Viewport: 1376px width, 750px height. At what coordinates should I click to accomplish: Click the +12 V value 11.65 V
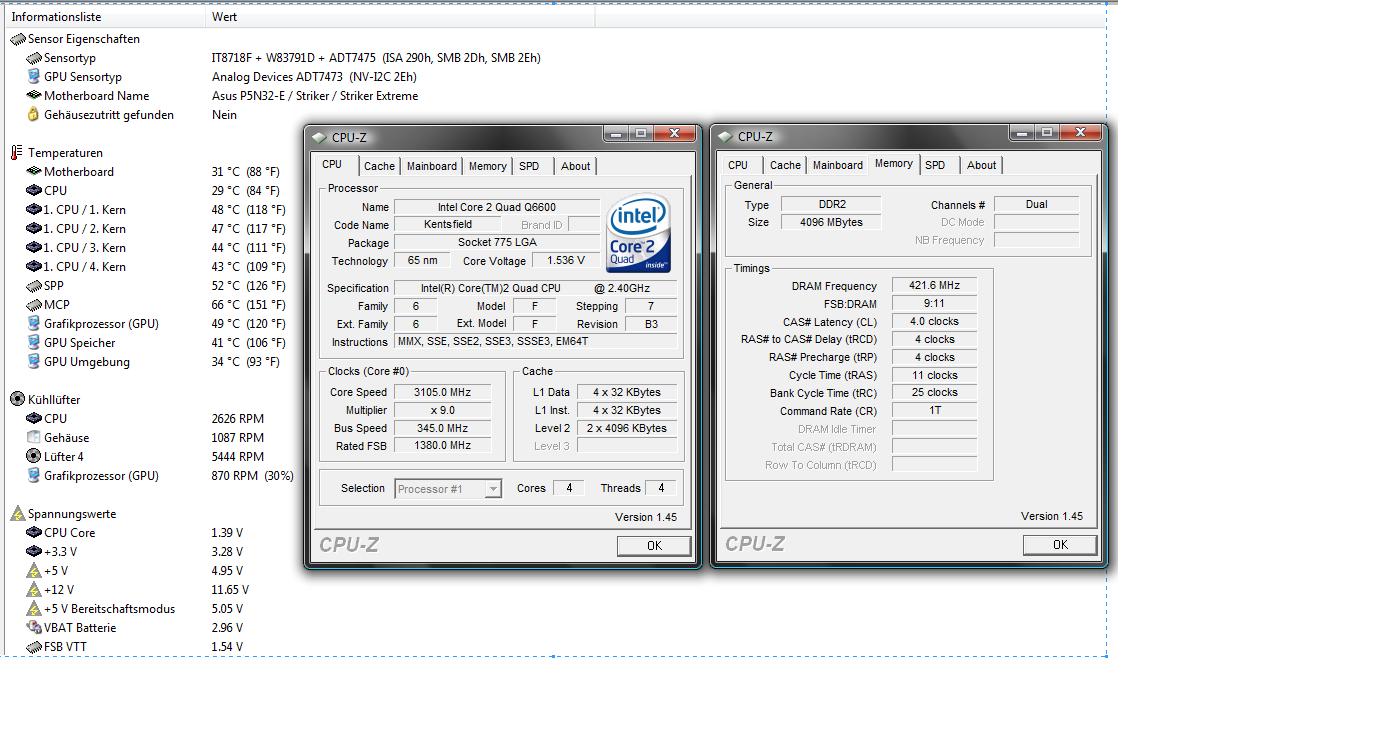(230, 590)
